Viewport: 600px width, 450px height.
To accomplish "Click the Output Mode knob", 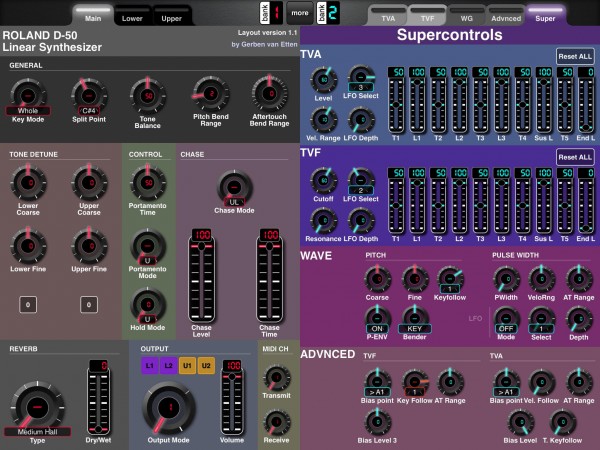I will 169,408.
